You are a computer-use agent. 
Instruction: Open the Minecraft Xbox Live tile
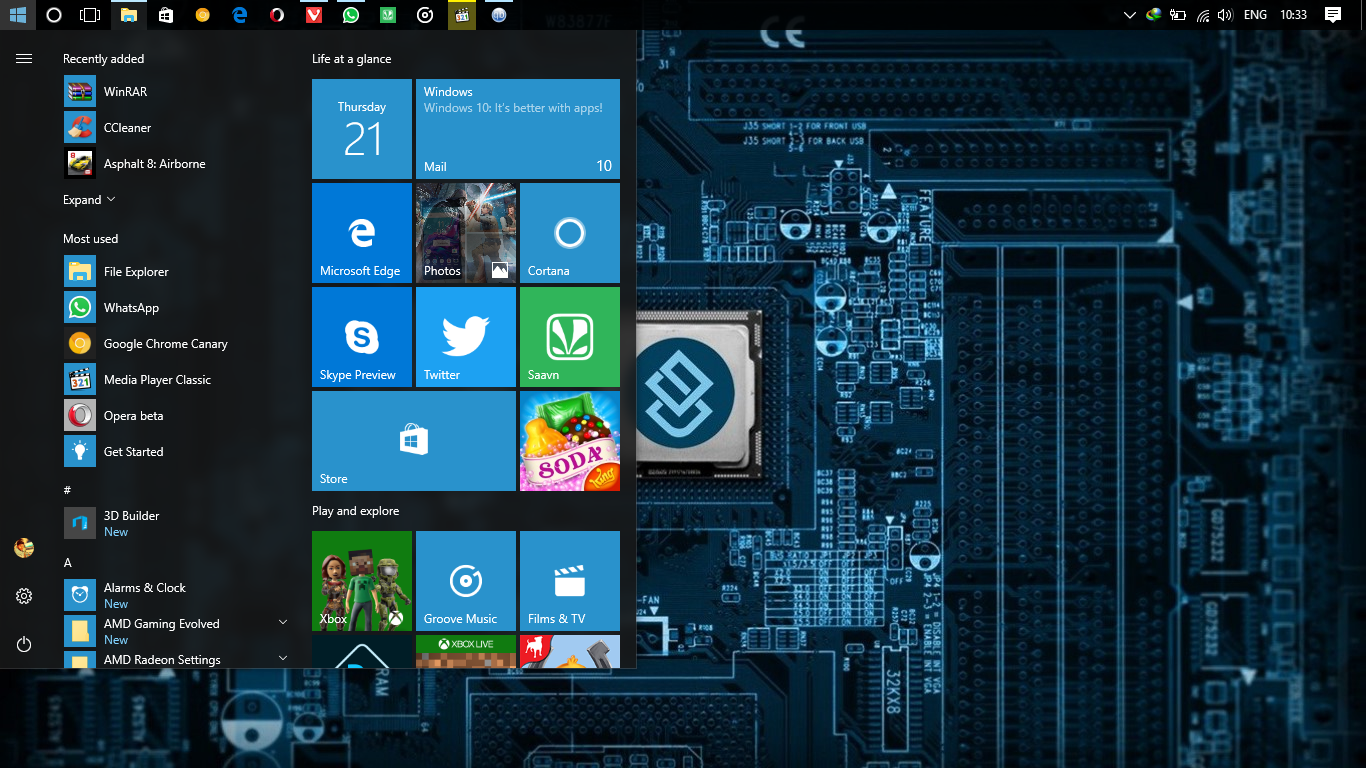click(466, 651)
